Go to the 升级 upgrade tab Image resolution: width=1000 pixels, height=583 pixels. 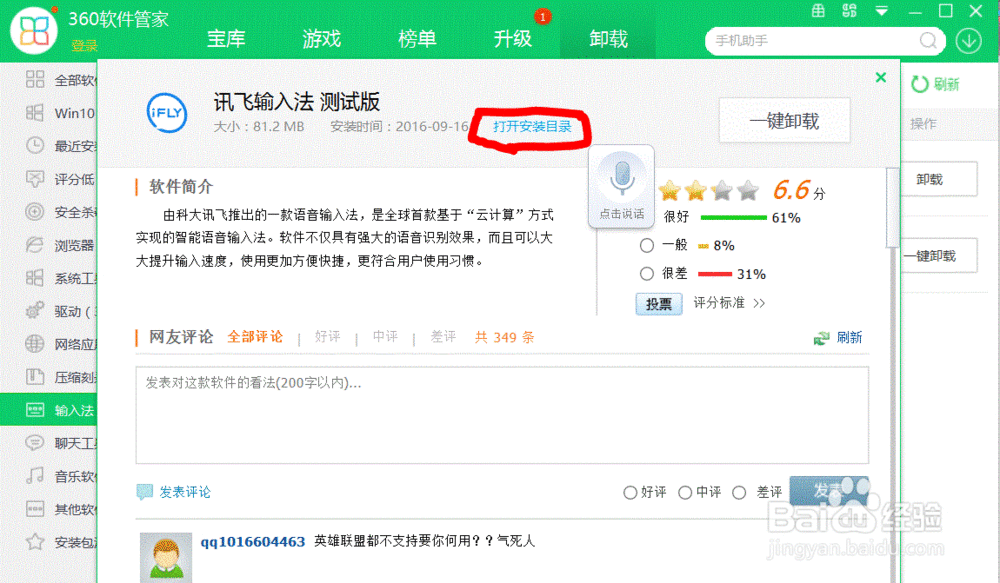[x=512, y=39]
